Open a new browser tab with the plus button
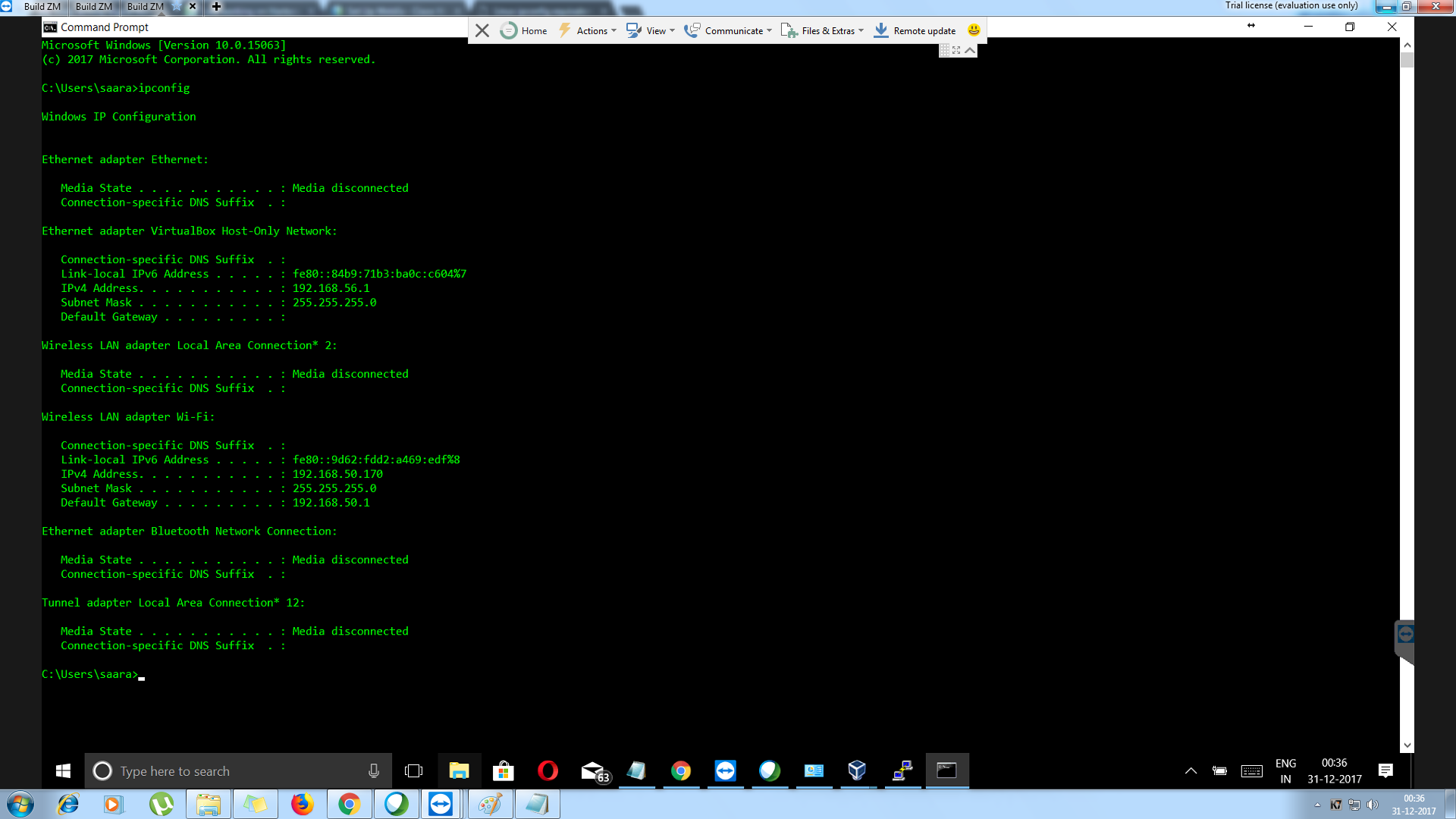 tap(216, 6)
